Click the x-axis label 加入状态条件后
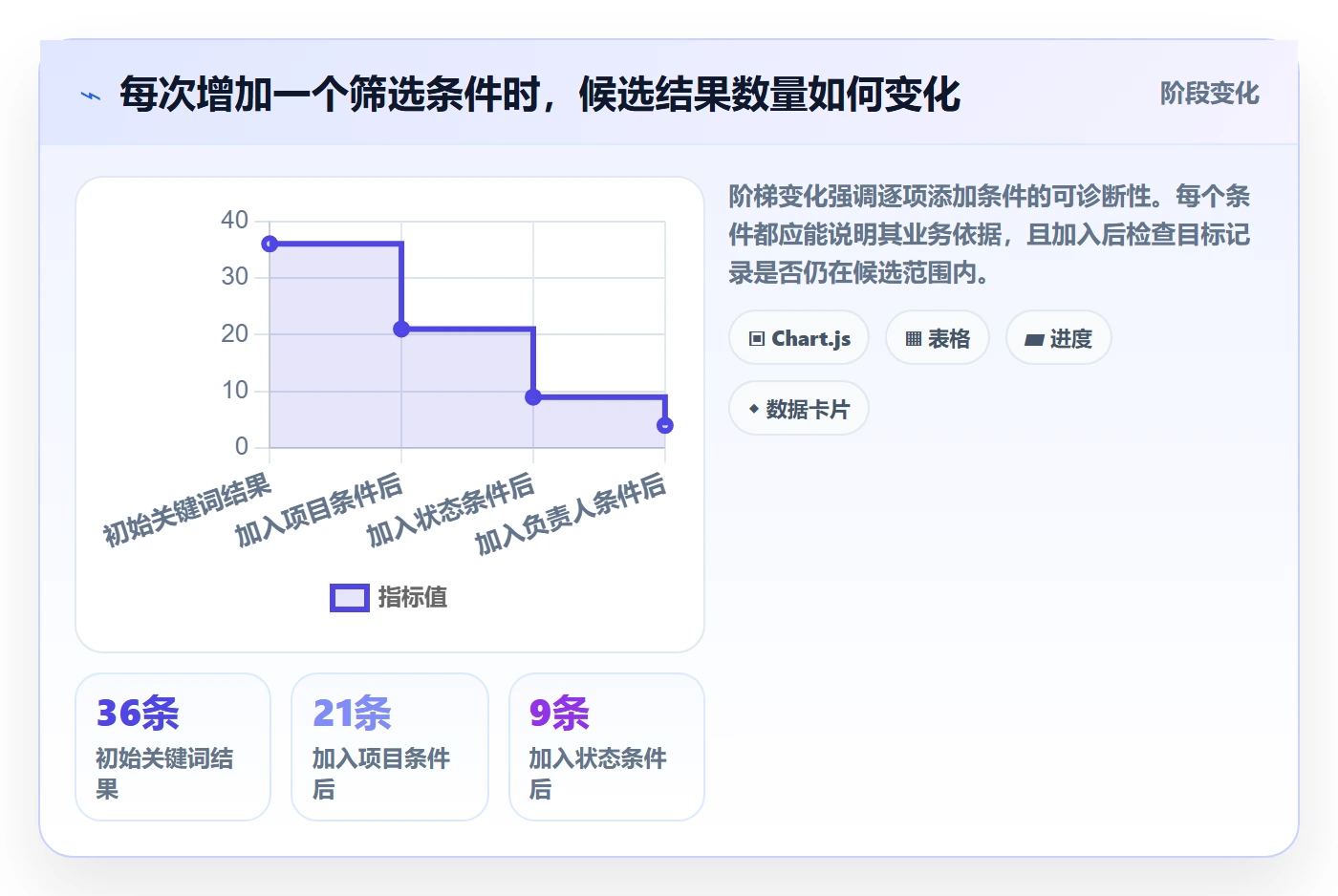Image resolution: width=1338 pixels, height=896 pixels. tap(450, 509)
